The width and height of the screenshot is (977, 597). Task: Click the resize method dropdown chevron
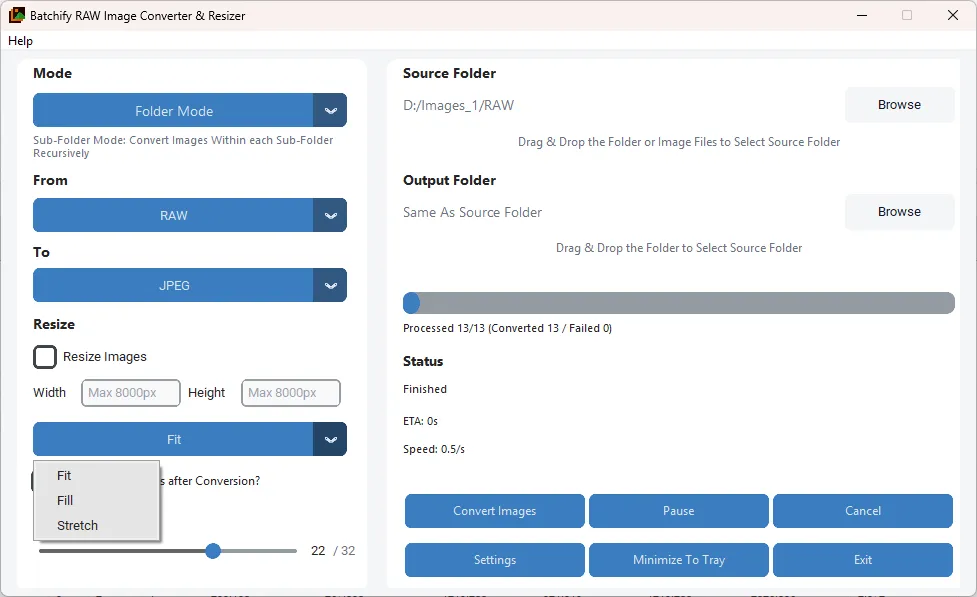(x=331, y=439)
